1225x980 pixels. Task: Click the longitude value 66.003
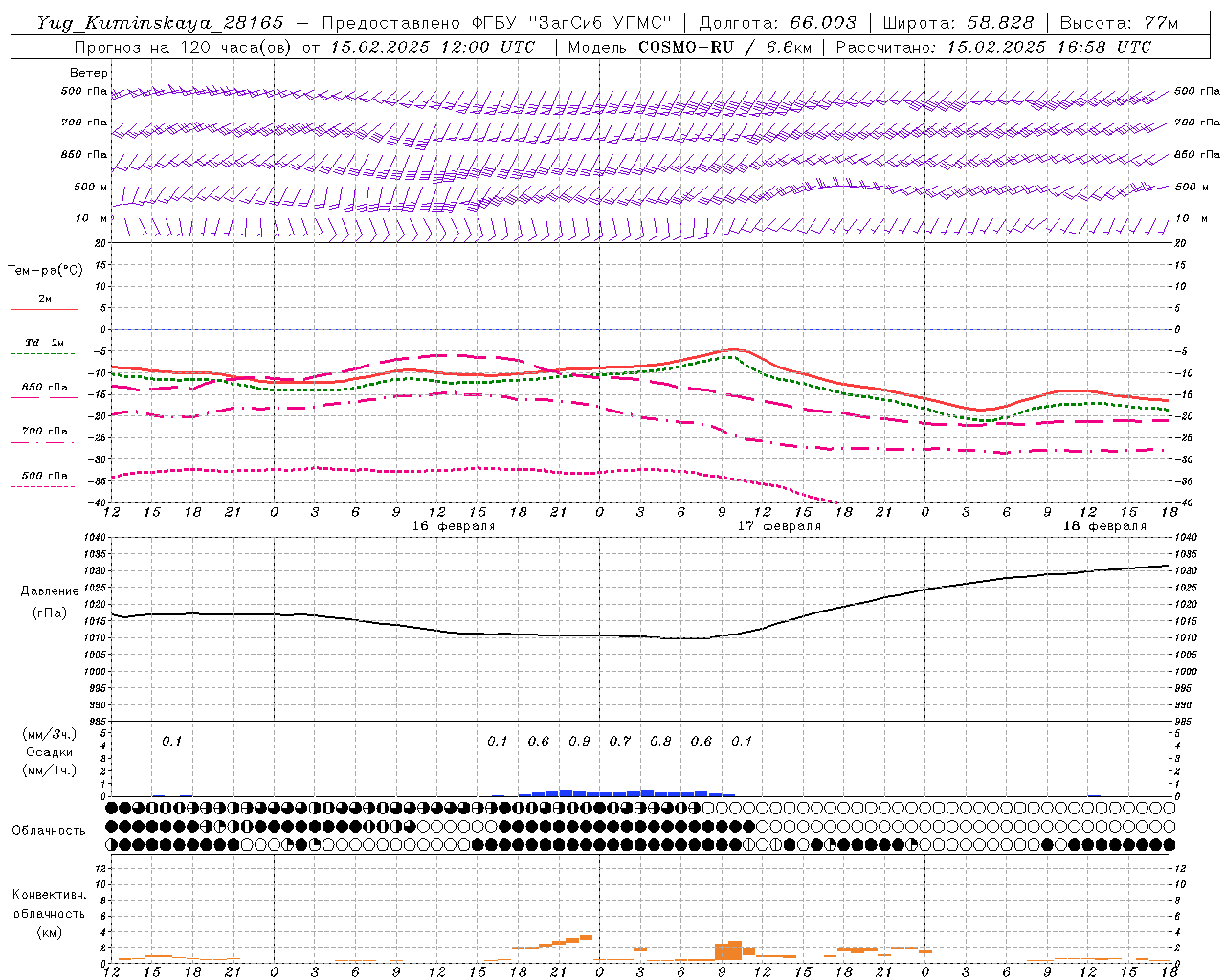tap(823, 23)
